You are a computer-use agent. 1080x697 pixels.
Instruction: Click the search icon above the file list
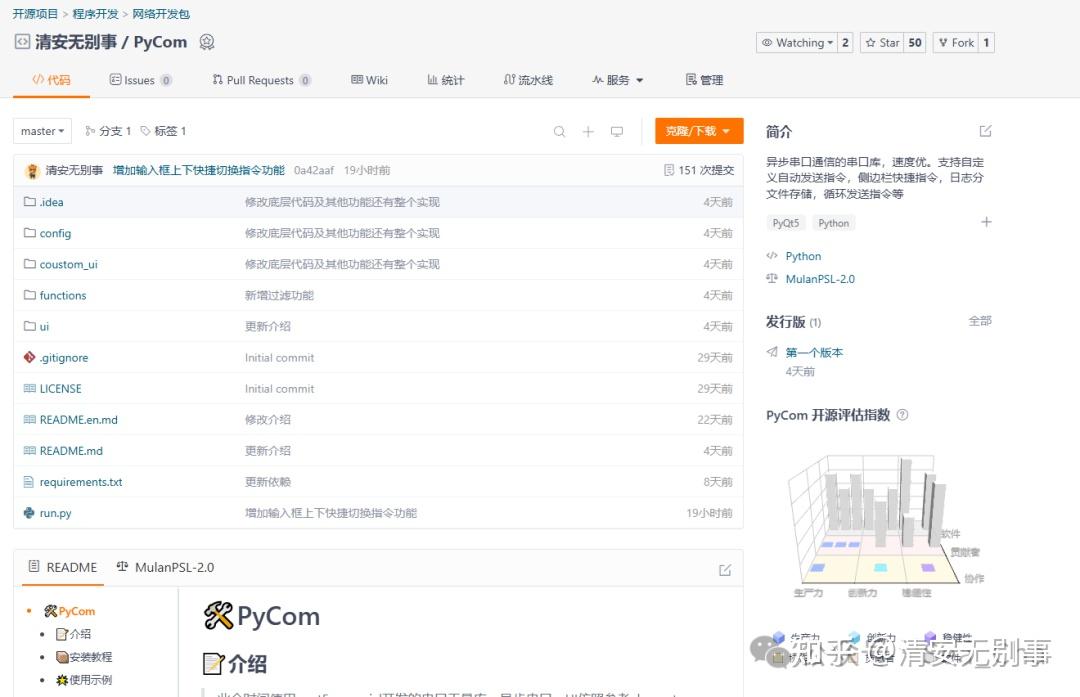point(559,131)
